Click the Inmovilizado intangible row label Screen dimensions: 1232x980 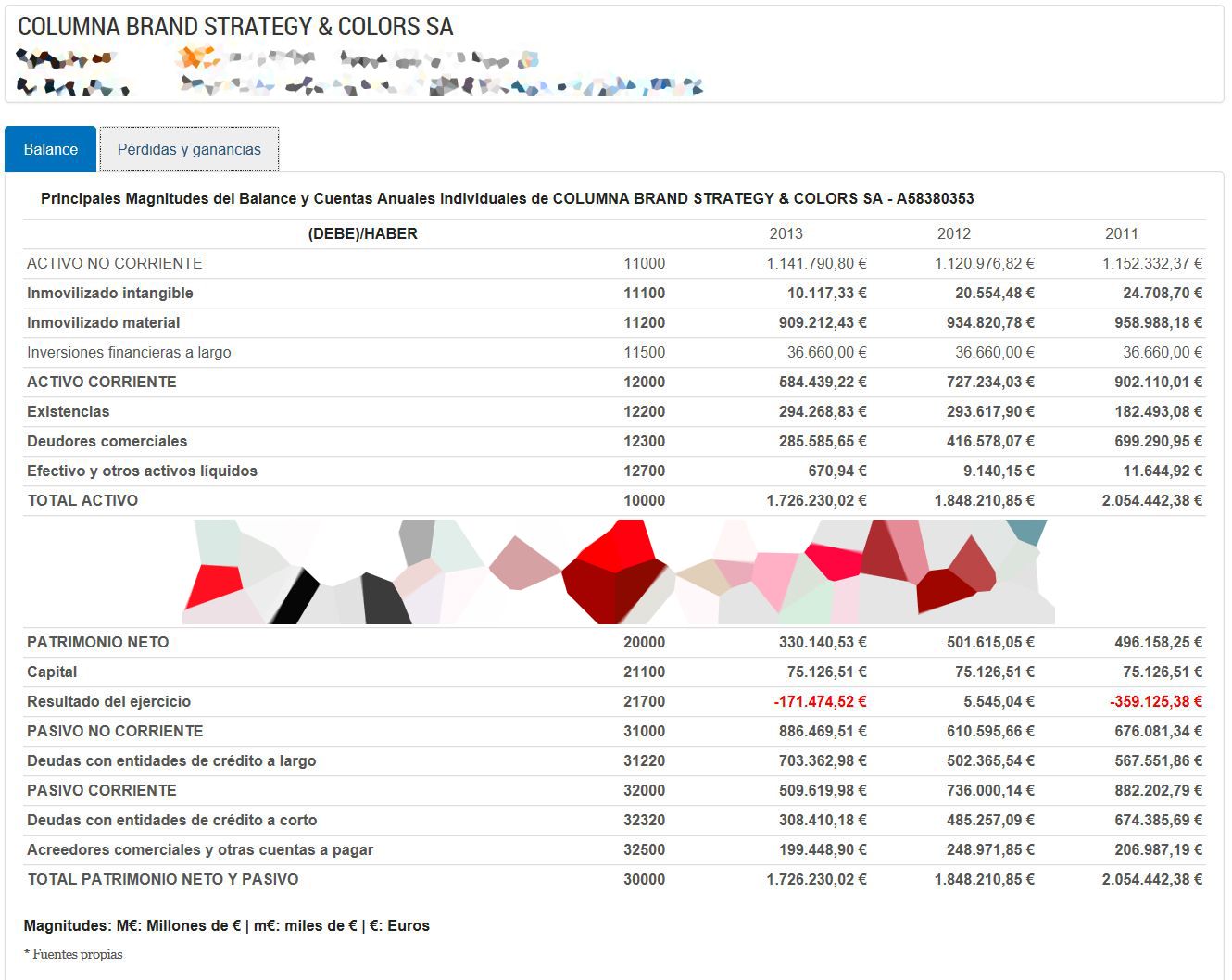point(110,293)
